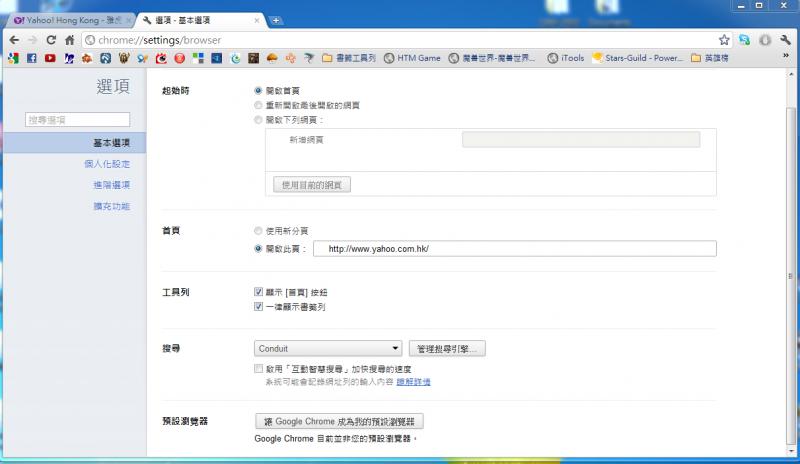Edit the yahoo.com.hk home page field
Image resolution: width=800 pixels, height=464 pixels.
coord(515,249)
